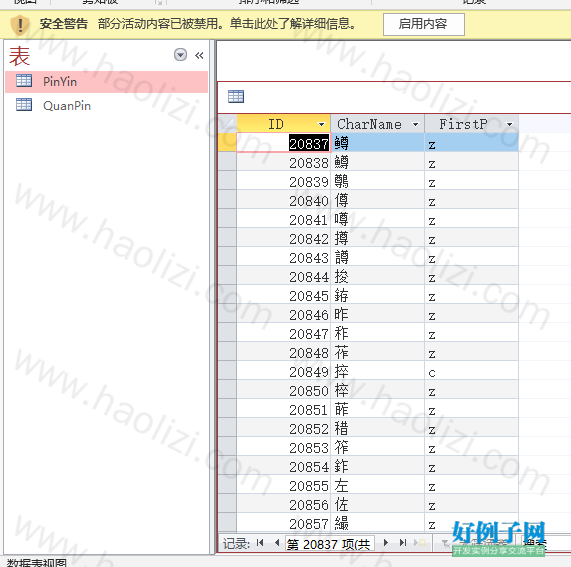Screen dimensions: 571x567
Task: Go to first record button
Action: pos(260,543)
